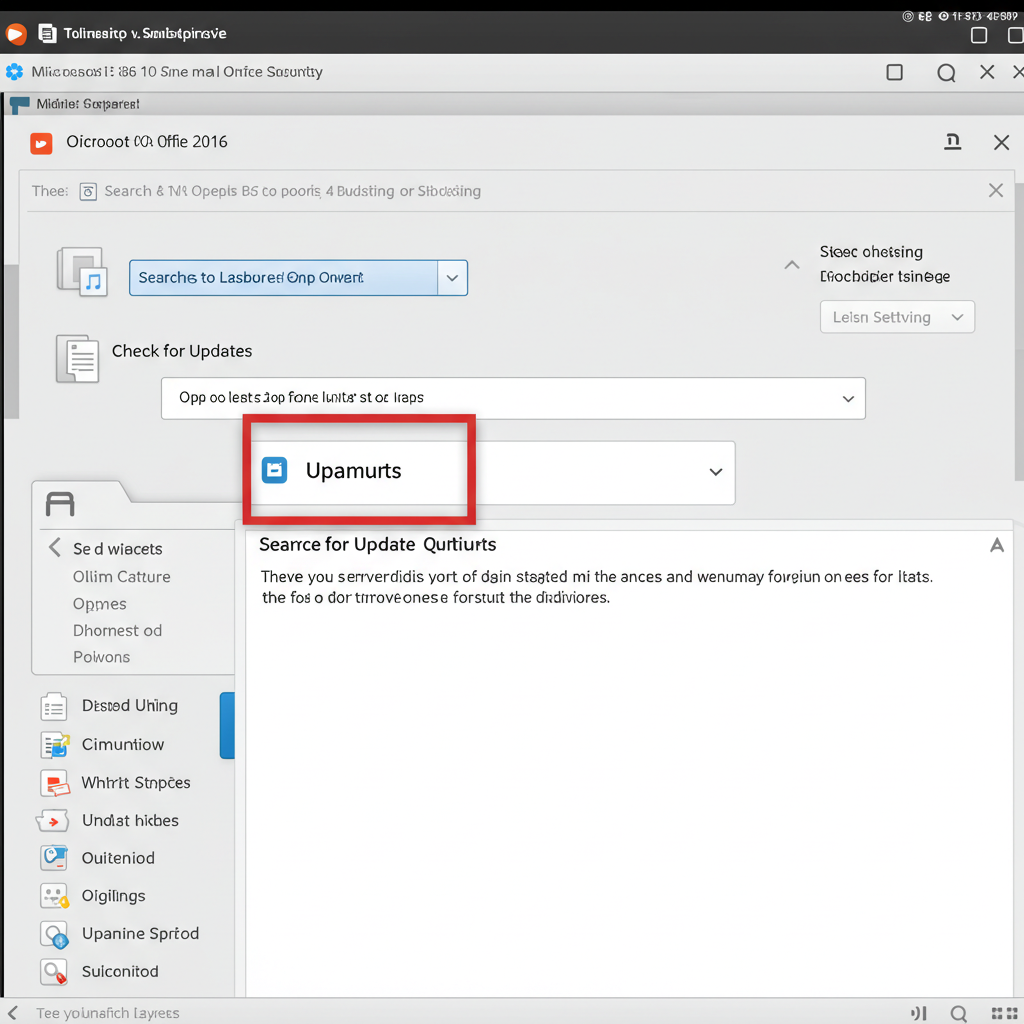Screen dimensions: 1024x1024
Task: Click the Oigilings icon
Action: point(54,896)
